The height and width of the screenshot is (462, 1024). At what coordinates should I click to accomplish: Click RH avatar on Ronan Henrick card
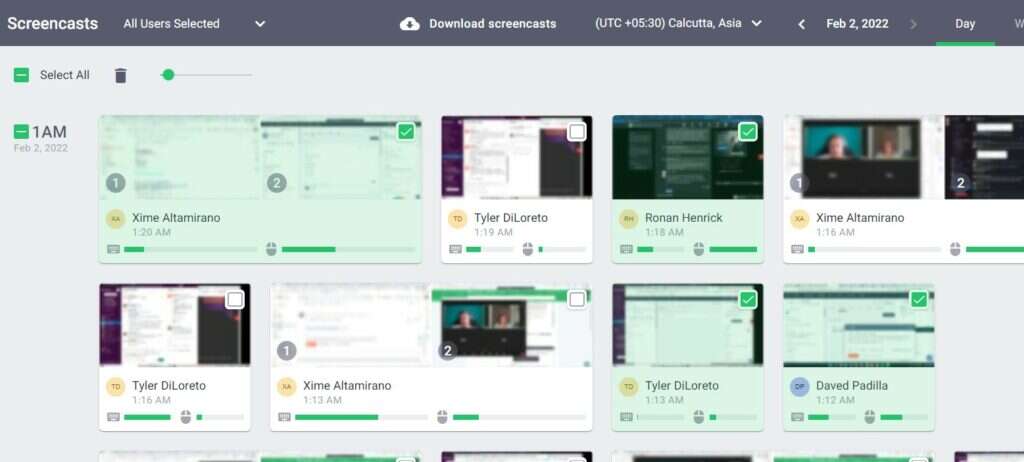(629, 219)
